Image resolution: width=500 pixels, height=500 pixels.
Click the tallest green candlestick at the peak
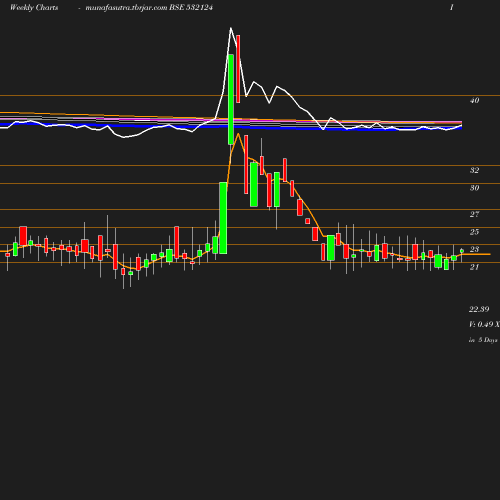[x=231, y=99]
